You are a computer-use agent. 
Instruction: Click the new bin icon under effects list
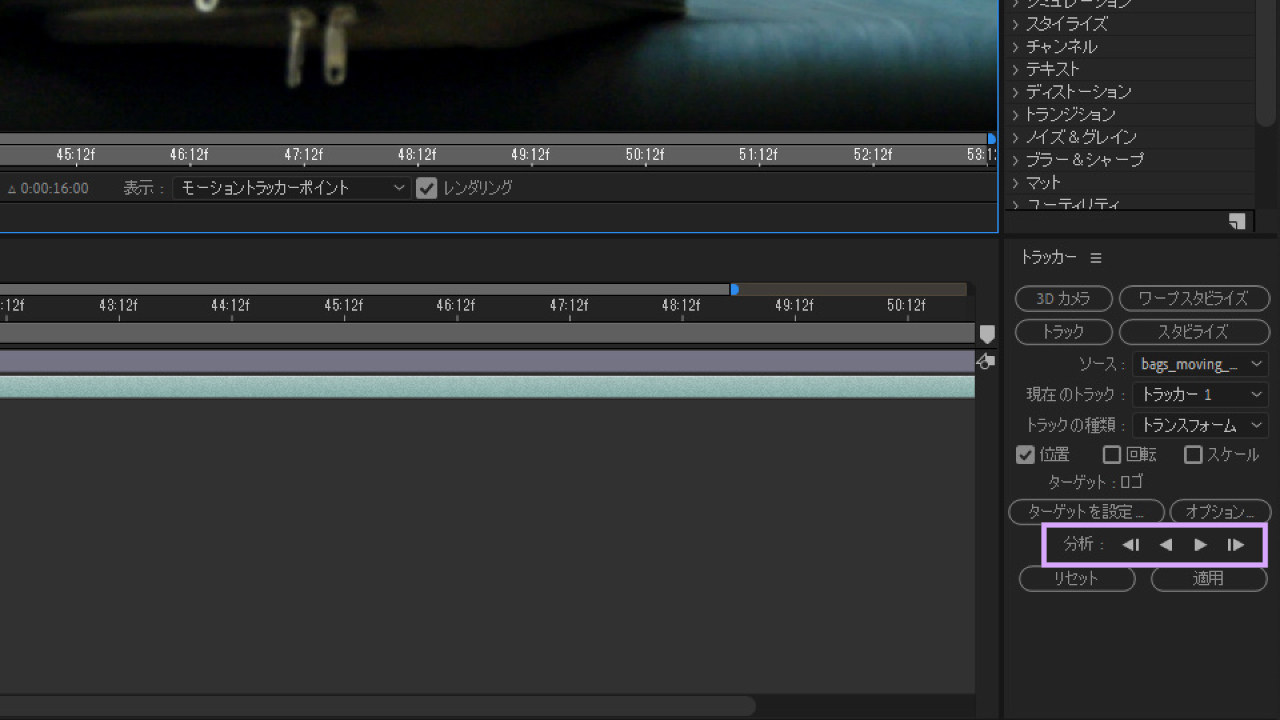point(1237,221)
